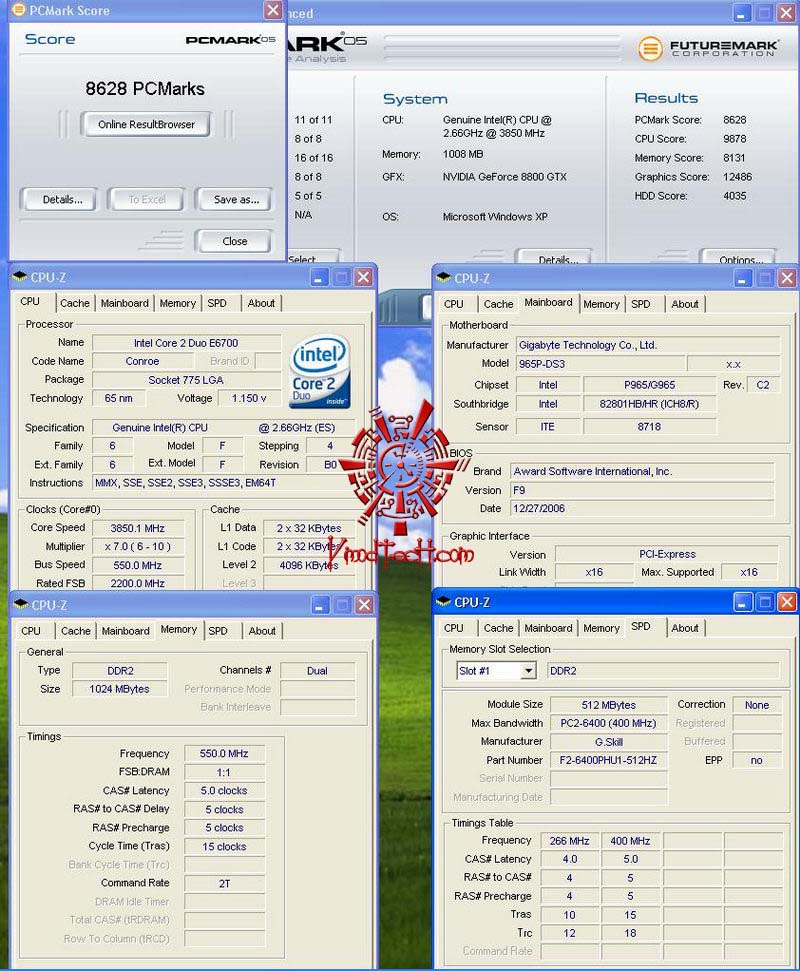The image size is (800, 971).
Task: Click SPD Manufacturer value 'G.Skill'
Action: 609,742
